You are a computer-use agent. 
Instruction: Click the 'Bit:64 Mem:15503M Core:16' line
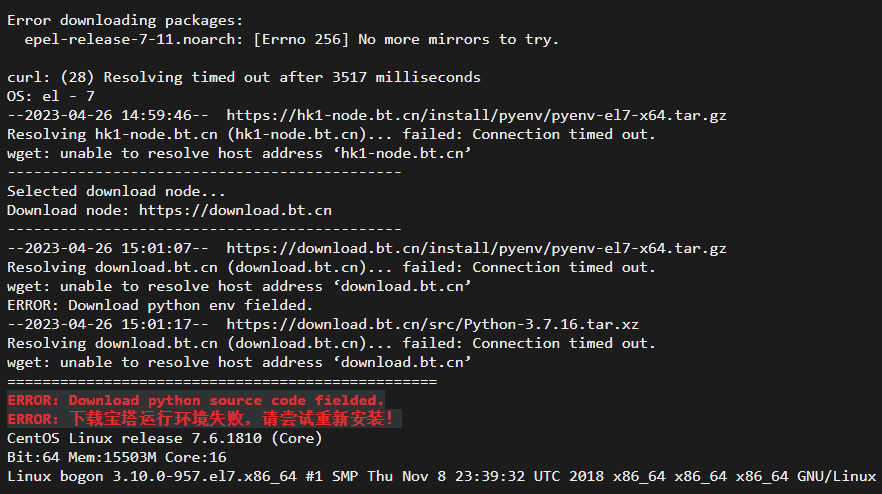click(116, 457)
